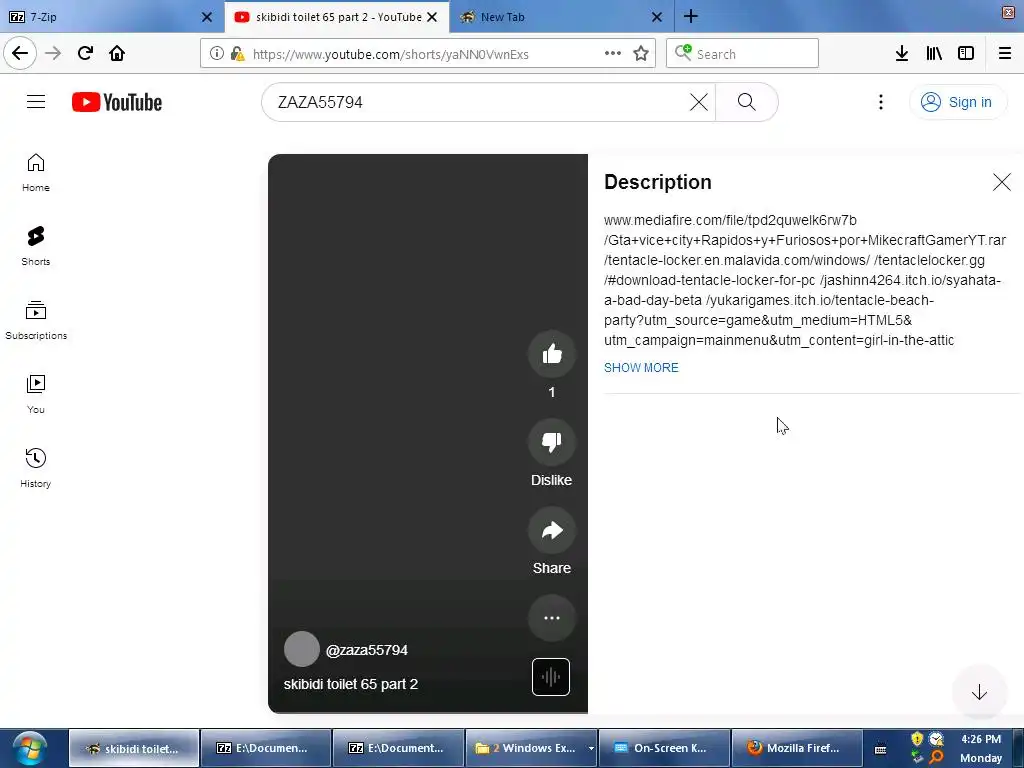Open second E:\Document... 7-Zip taskbar item
Viewport: 1024px width, 768px height.
coord(398,748)
